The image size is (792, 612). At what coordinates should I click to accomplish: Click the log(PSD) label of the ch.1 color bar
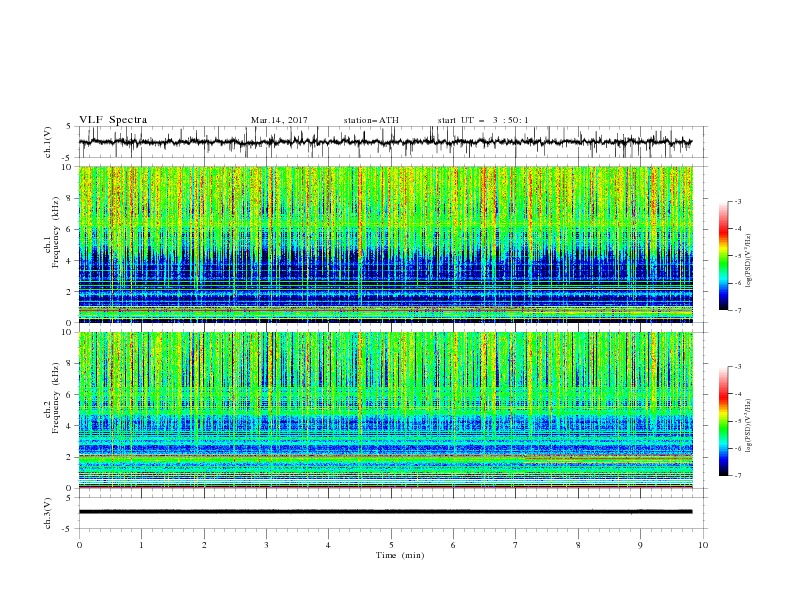point(749,261)
